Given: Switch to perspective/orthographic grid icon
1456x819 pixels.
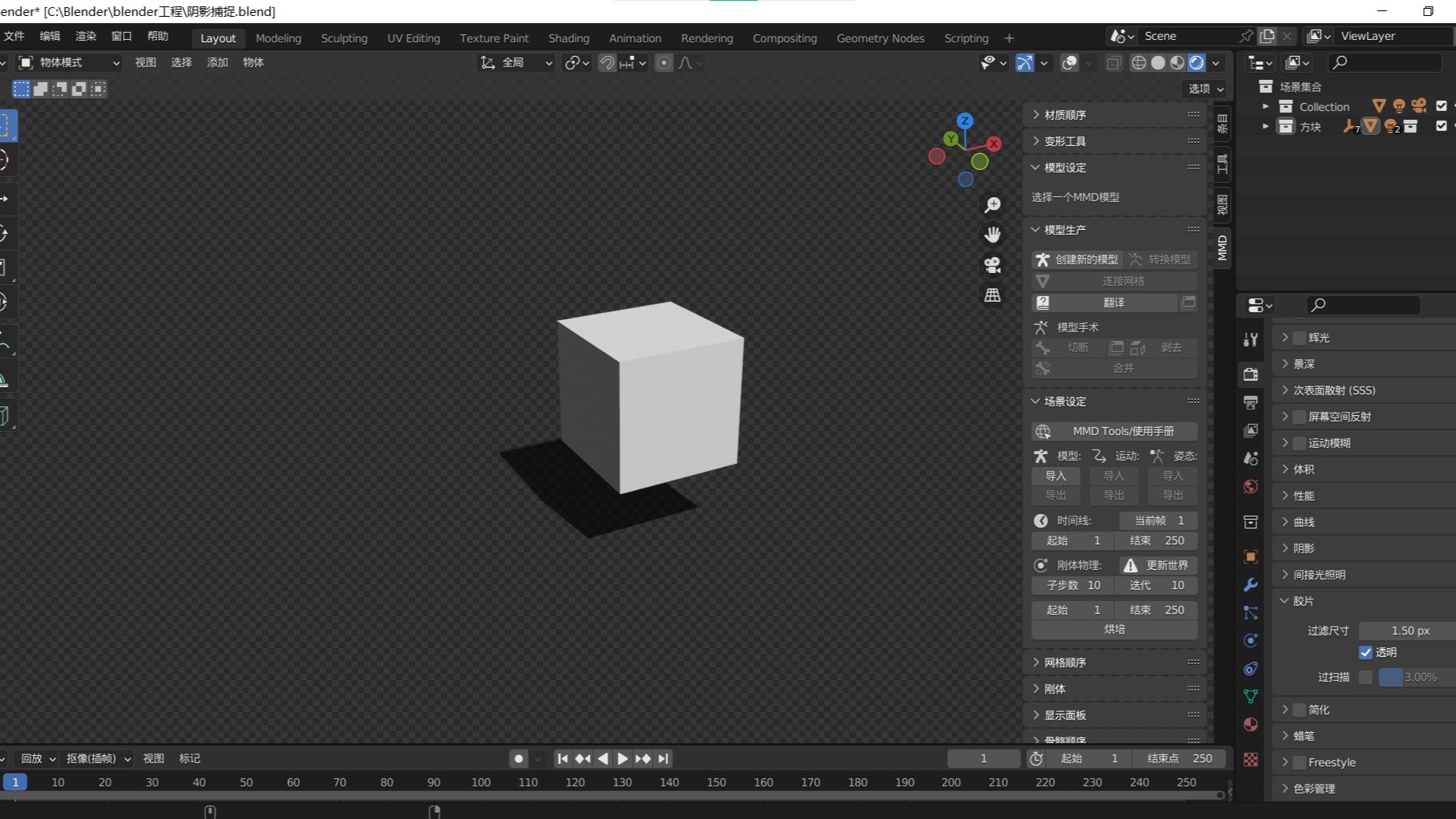Looking at the screenshot, I should click(x=992, y=295).
